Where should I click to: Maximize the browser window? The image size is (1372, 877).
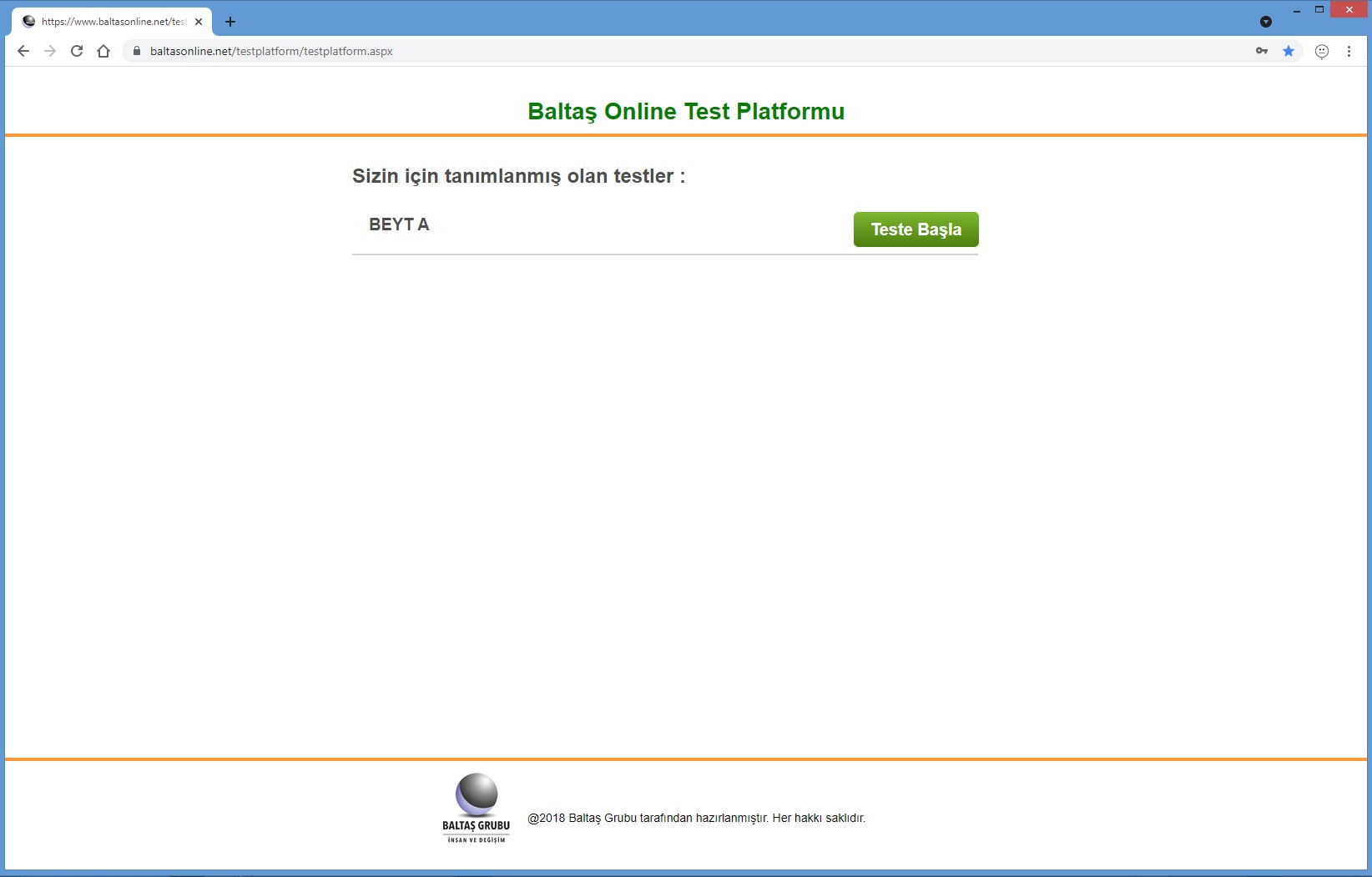tap(1319, 10)
